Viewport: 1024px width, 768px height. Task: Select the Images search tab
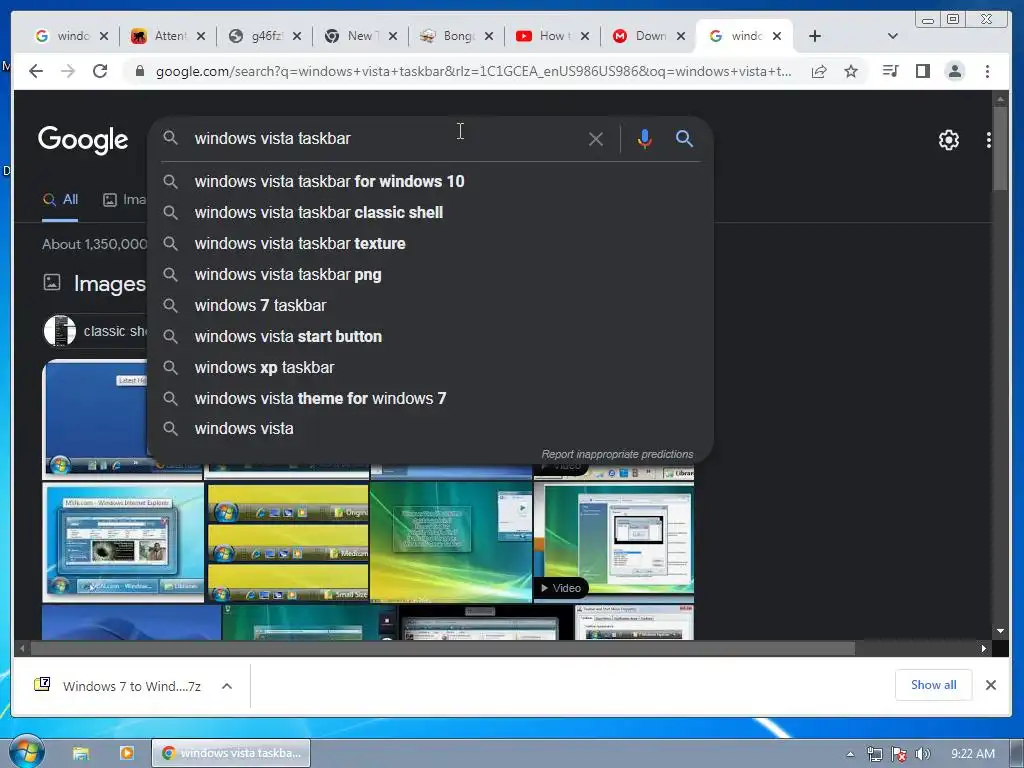pos(125,200)
